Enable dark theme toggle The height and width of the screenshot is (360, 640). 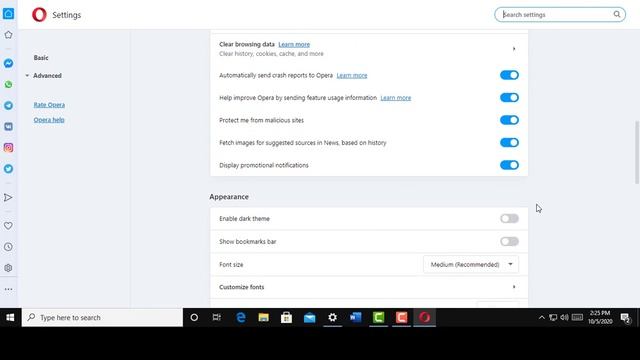click(509, 218)
